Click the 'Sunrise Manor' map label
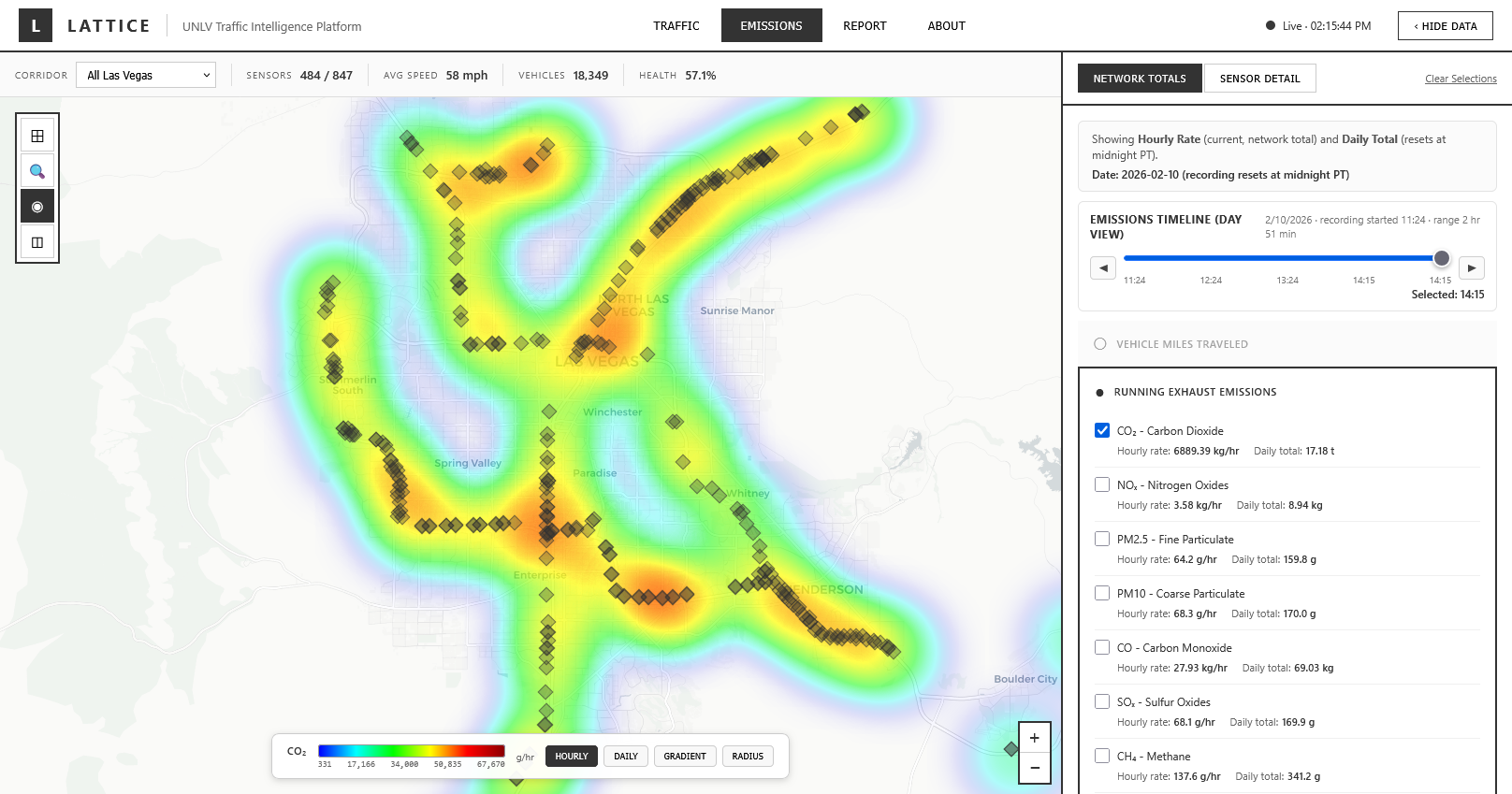Image resolution: width=1512 pixels, height=794 pixels. click(x=737, y=310)
